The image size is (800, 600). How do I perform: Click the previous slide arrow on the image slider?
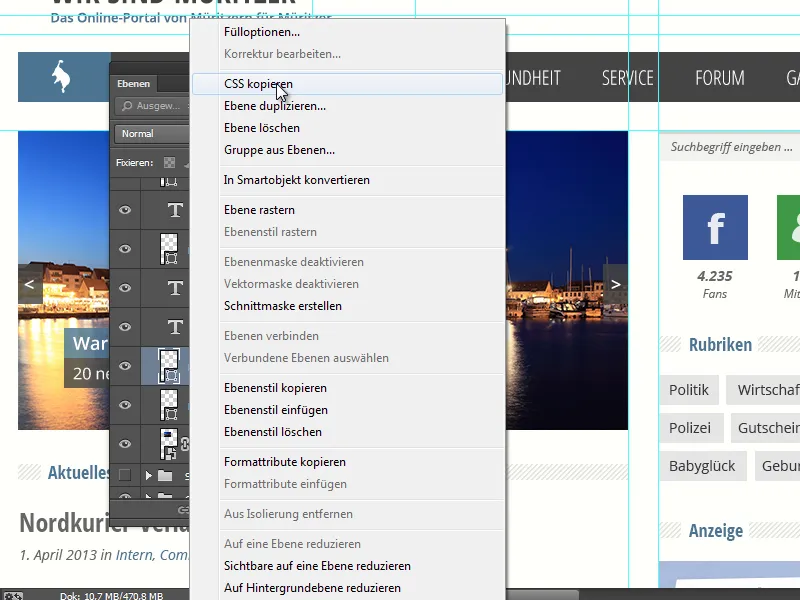[30, 284]
